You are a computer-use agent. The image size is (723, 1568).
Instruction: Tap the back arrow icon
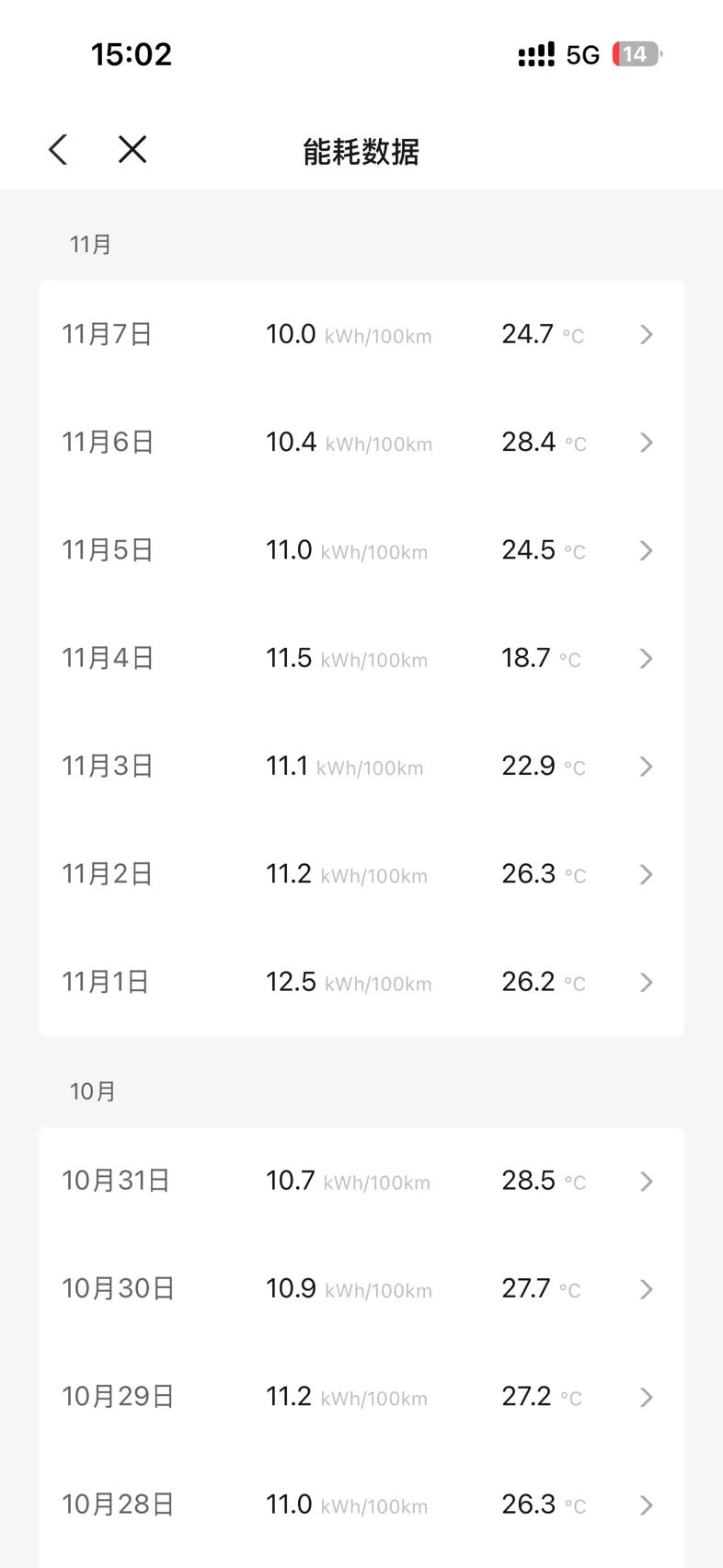click(x=58, y=150)
